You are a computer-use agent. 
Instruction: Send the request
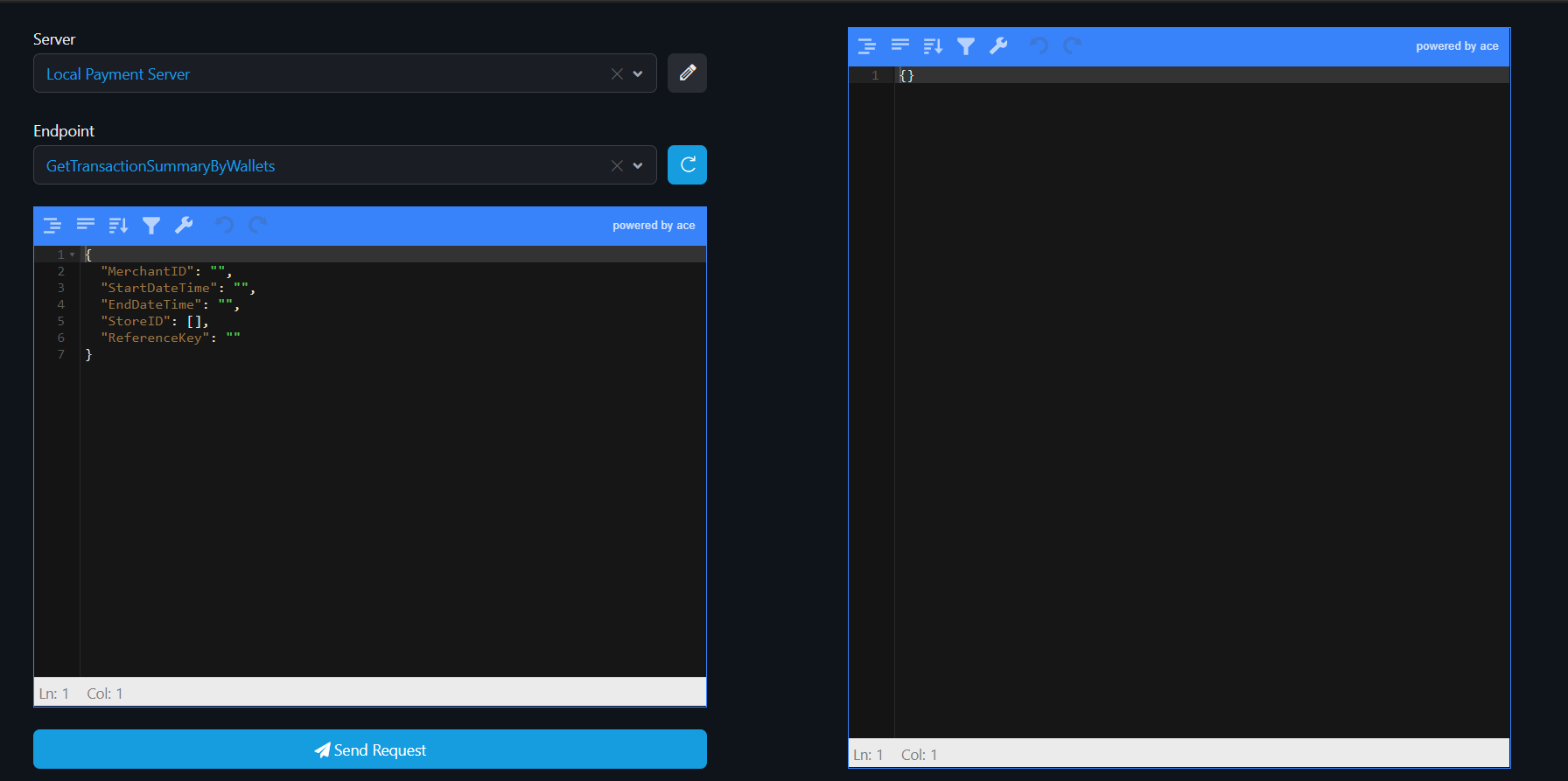(370, 750)
